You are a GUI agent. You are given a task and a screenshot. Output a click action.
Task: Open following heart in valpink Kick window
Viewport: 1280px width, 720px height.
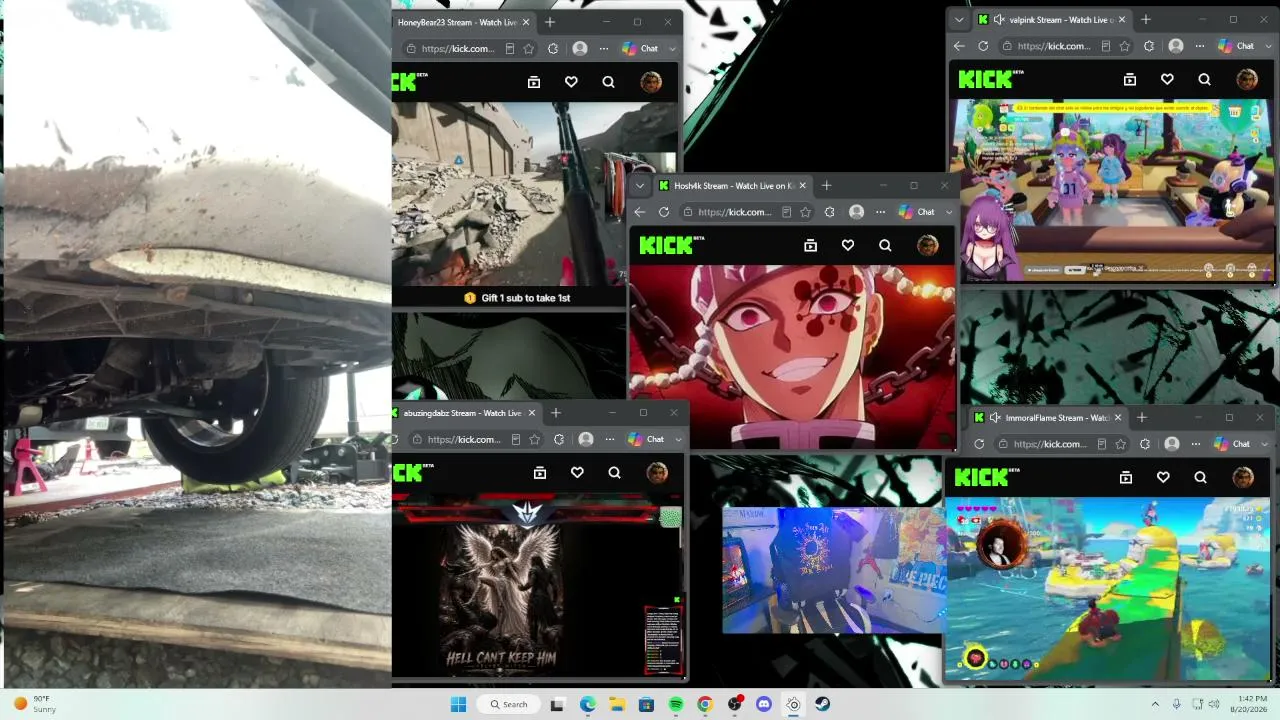click(x=1167, y=79)
